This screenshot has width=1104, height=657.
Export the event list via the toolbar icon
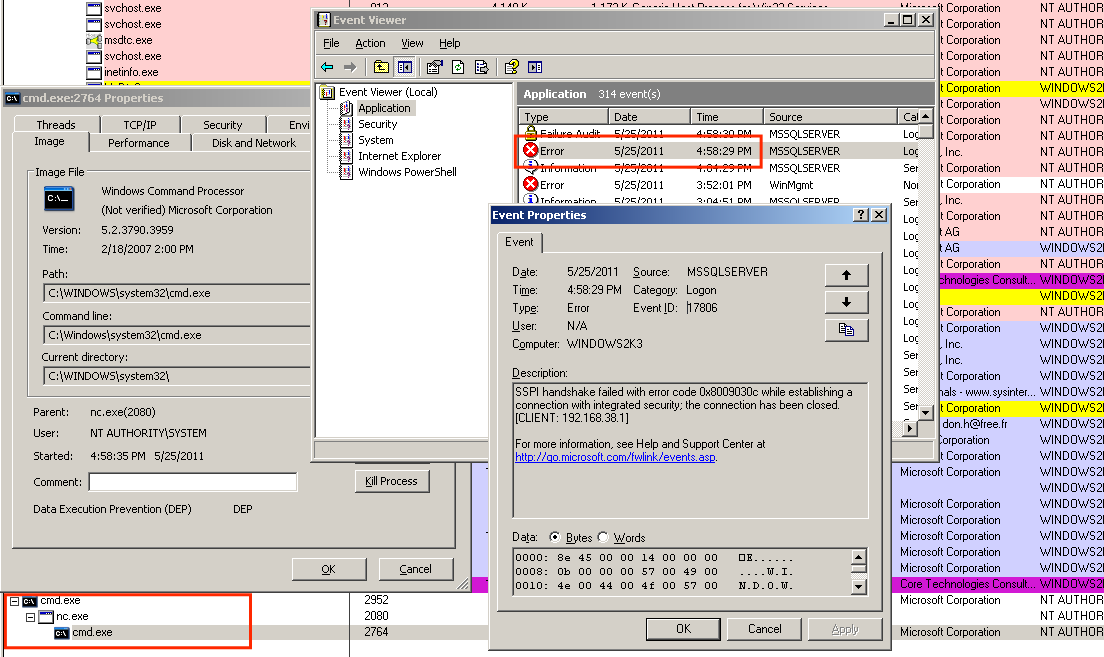[483, 66]
